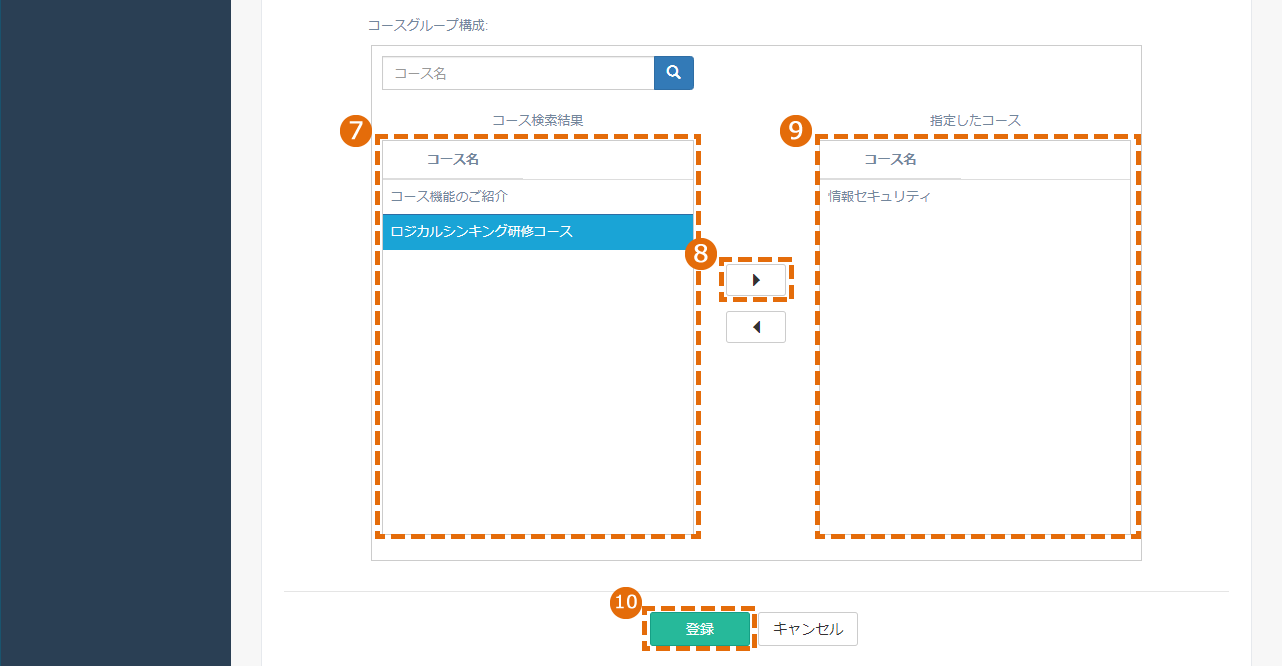The width and height of the screenshot is (1282, 666).
Task: Click the キャンセル button
Action: pos(808,629)
